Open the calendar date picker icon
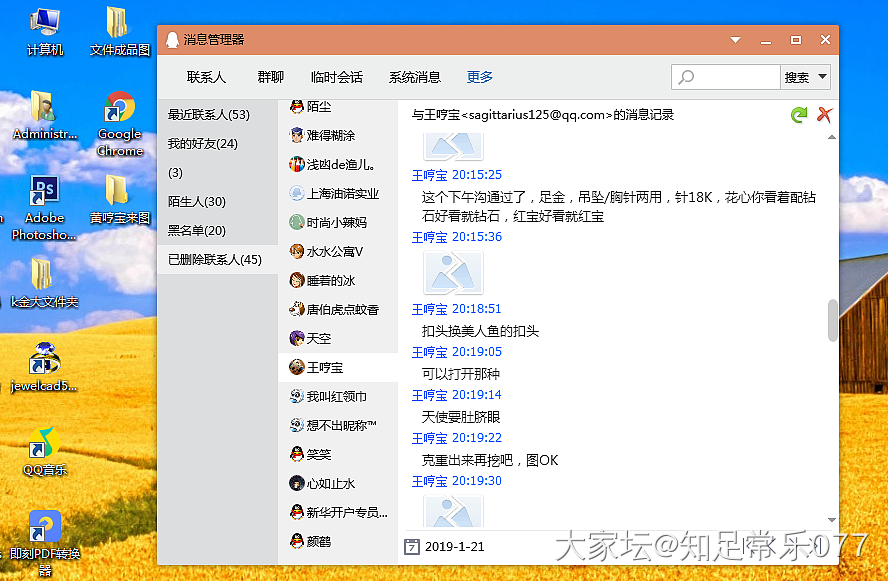 [x=410, y=546]
